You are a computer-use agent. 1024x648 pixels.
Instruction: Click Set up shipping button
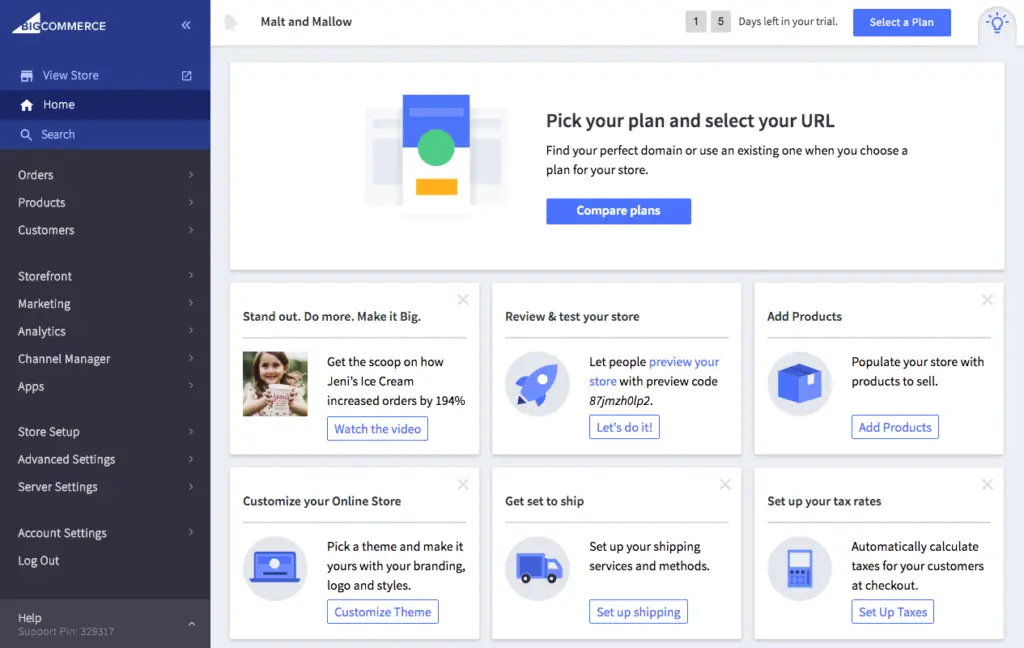point(638,612)
